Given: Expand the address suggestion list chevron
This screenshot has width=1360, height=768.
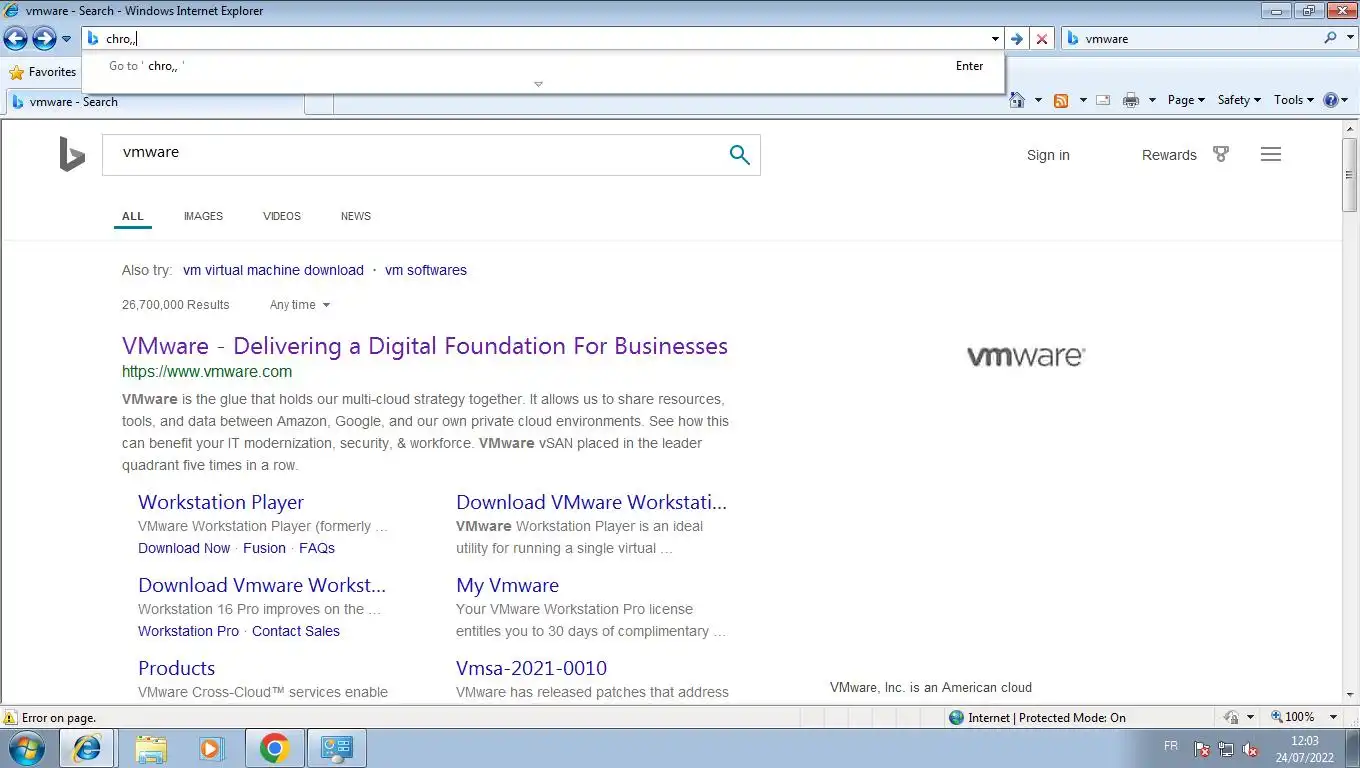Looking at the screenshot, I should coord(538,84).
